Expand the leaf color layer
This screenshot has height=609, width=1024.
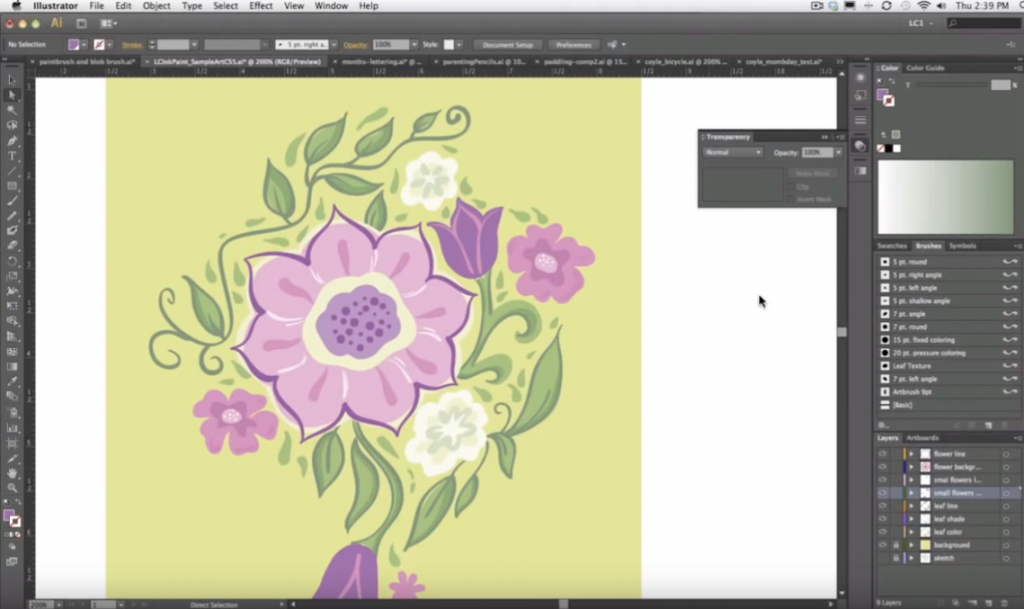click(911, 532)
